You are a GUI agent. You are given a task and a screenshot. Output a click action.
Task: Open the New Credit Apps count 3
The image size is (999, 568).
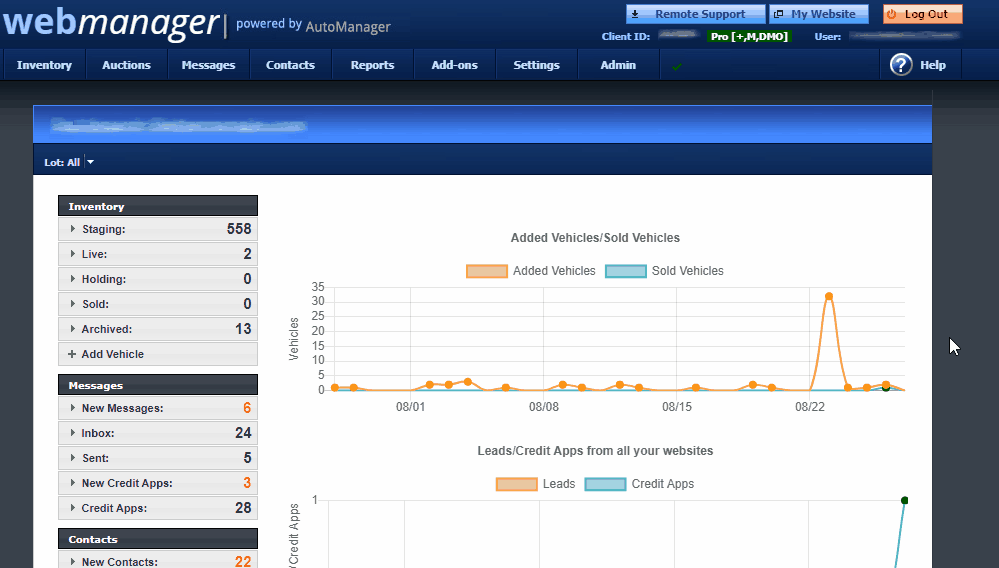[247, 483]
